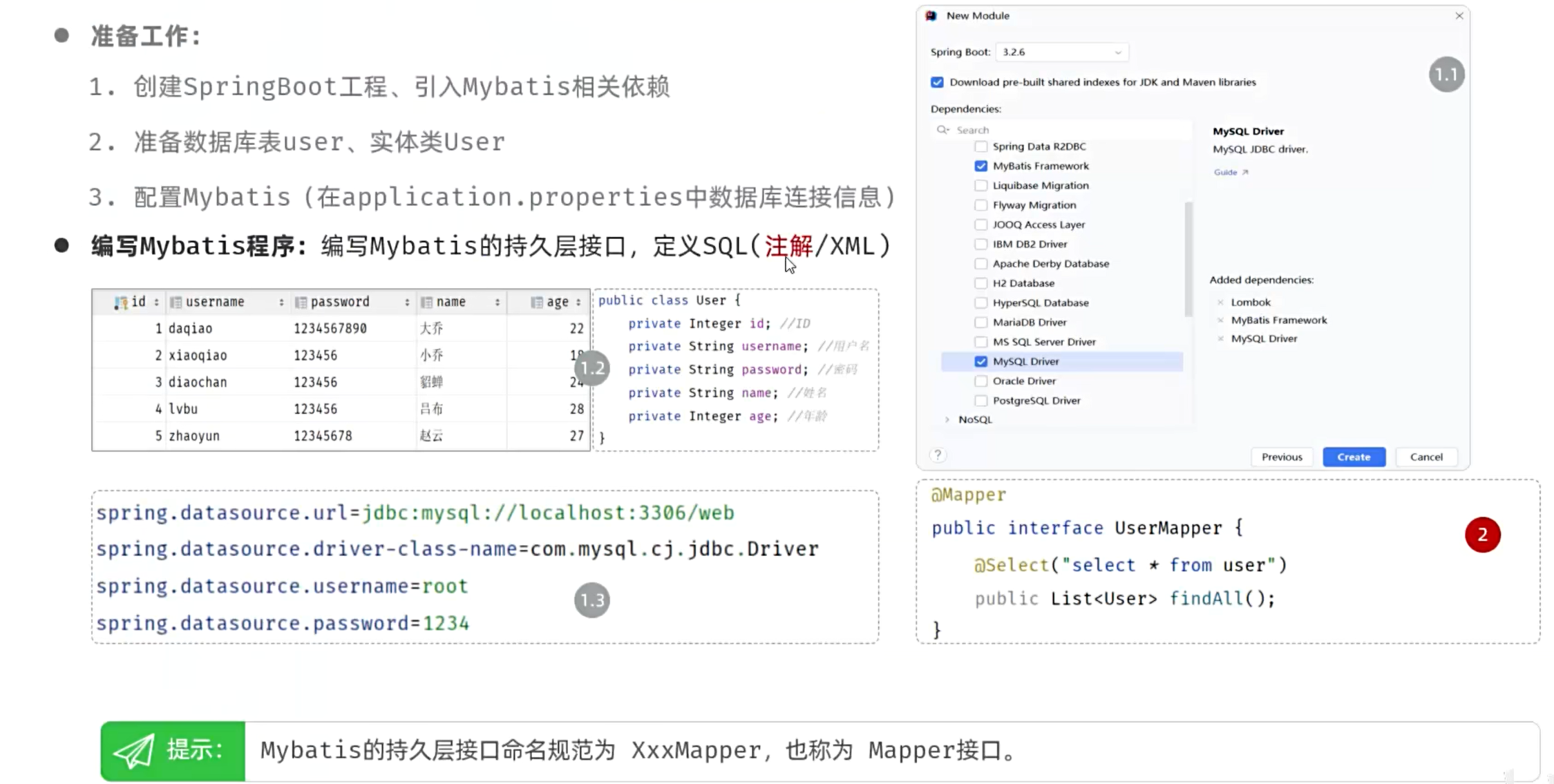Click the search magnifier icon in Dependencies
Viewport: 1554px width, 784px height.
coord(942,130)
